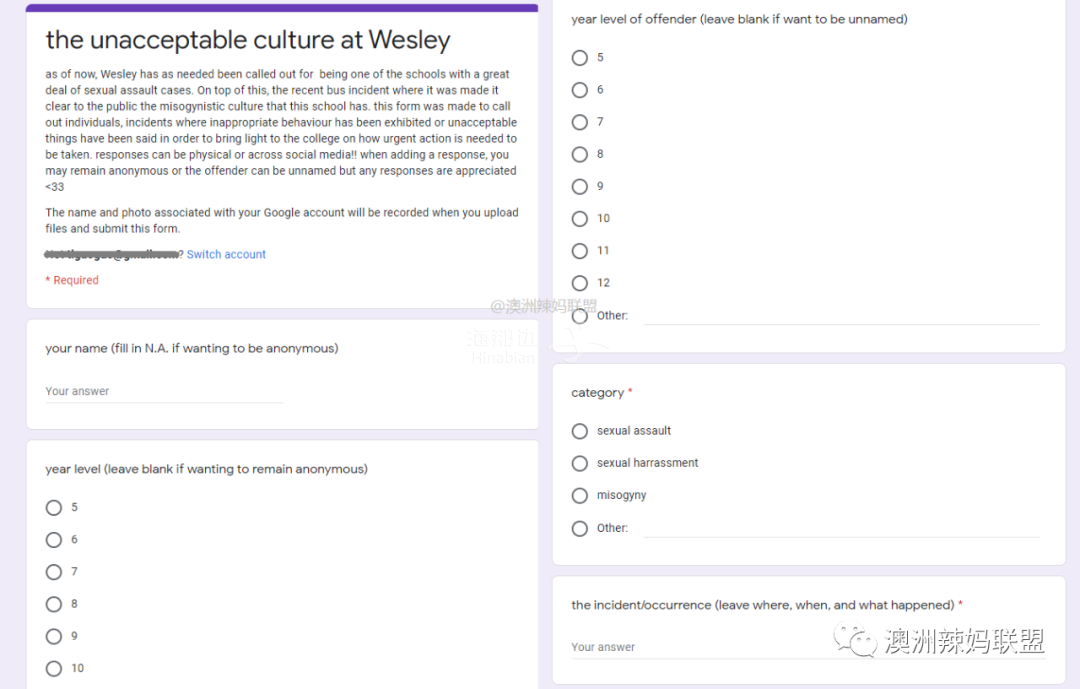Select year 5 in your own year level
1080x689 pixels.
[54, 508]
